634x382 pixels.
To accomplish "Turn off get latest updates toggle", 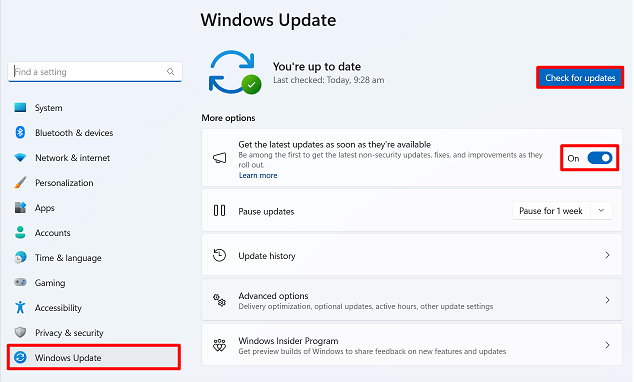I will click(x=600, y=158).
